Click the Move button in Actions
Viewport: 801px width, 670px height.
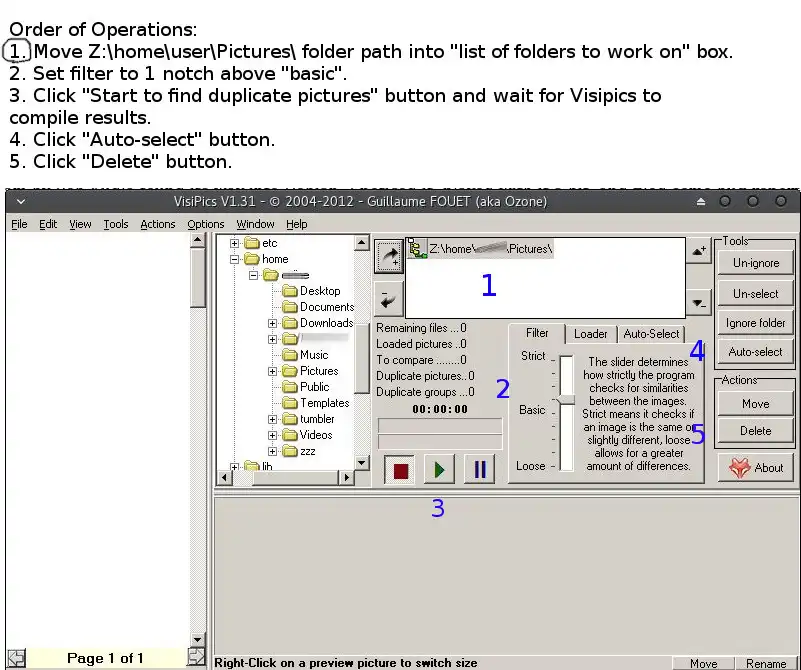pyautogui.click(x=756, y=404)
